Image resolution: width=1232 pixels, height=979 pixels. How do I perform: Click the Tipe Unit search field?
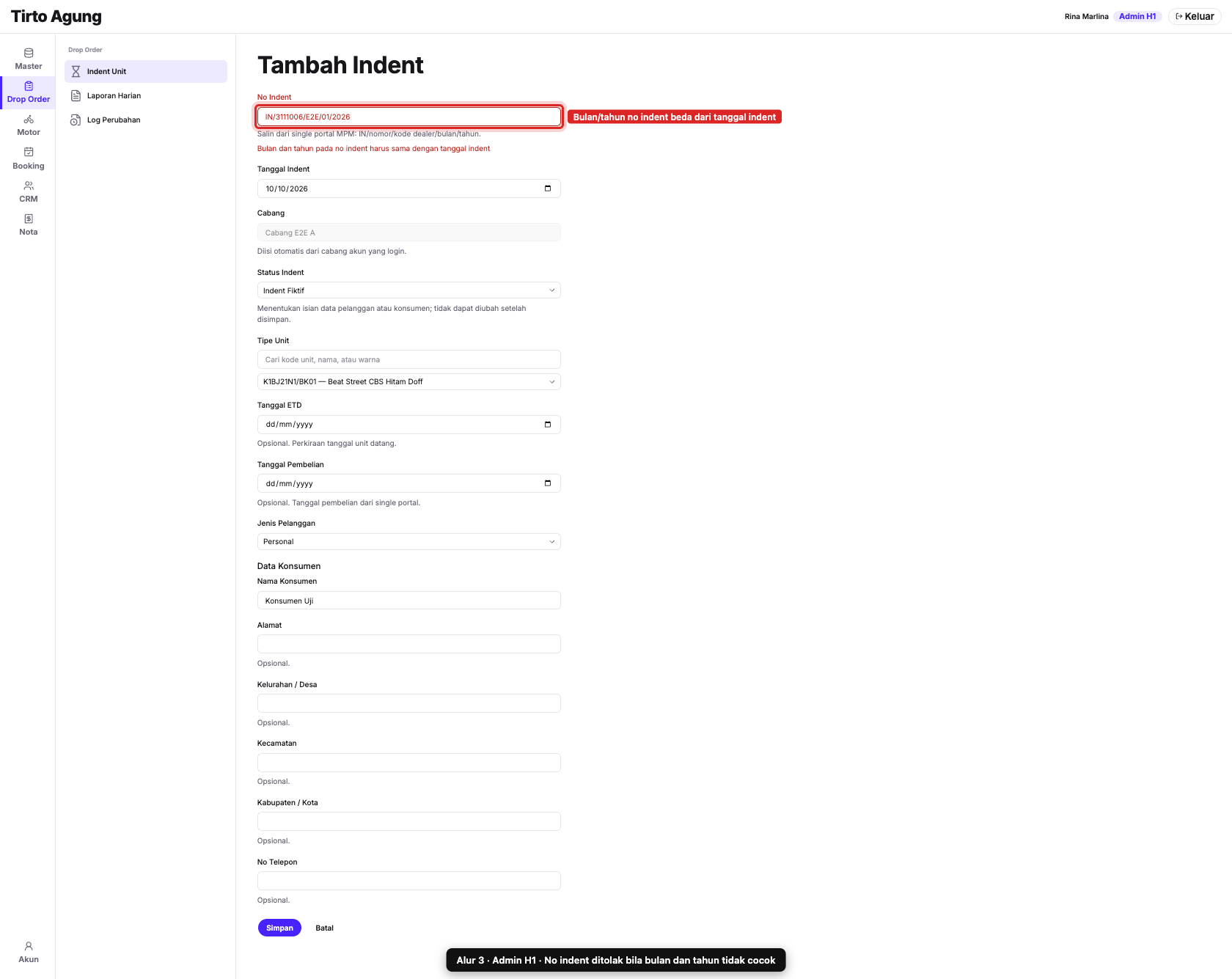409,359
